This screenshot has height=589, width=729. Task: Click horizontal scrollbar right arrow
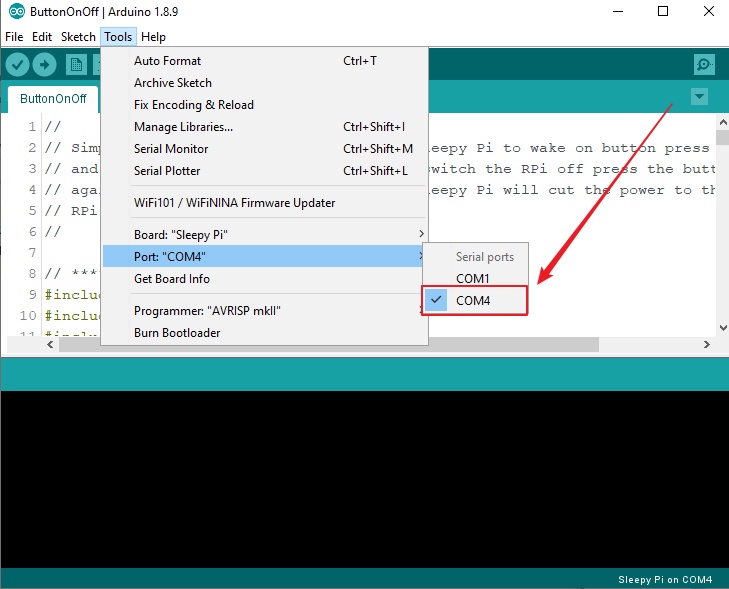707,344
